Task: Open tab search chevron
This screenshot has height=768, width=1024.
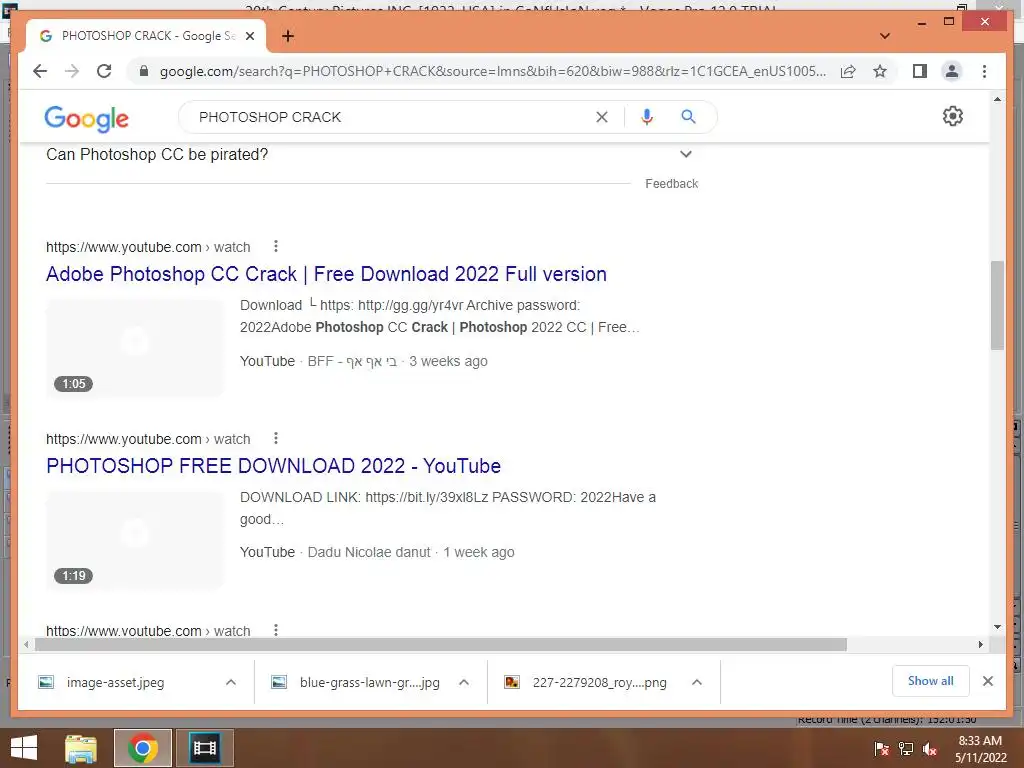Action: point(884,36)
